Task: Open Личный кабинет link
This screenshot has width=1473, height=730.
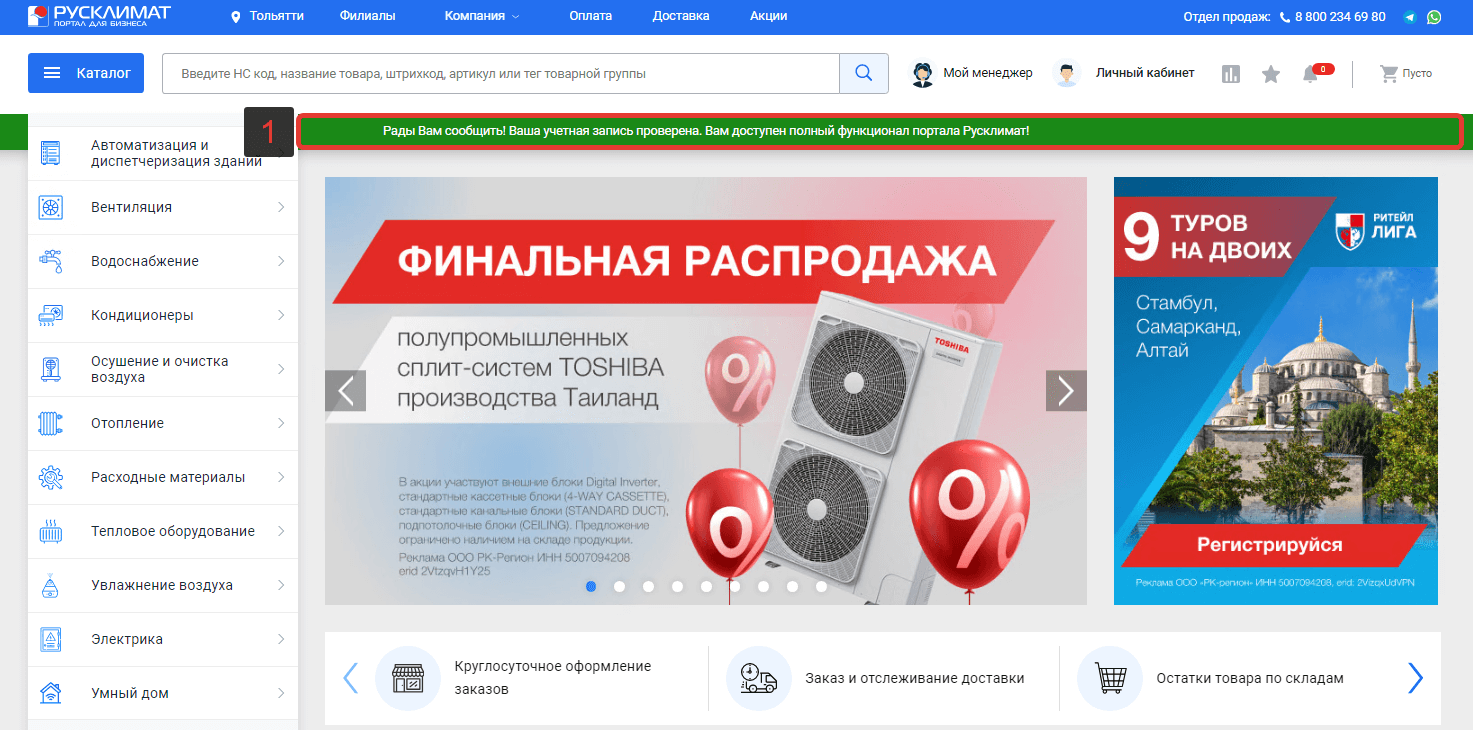Action: 1145,73
